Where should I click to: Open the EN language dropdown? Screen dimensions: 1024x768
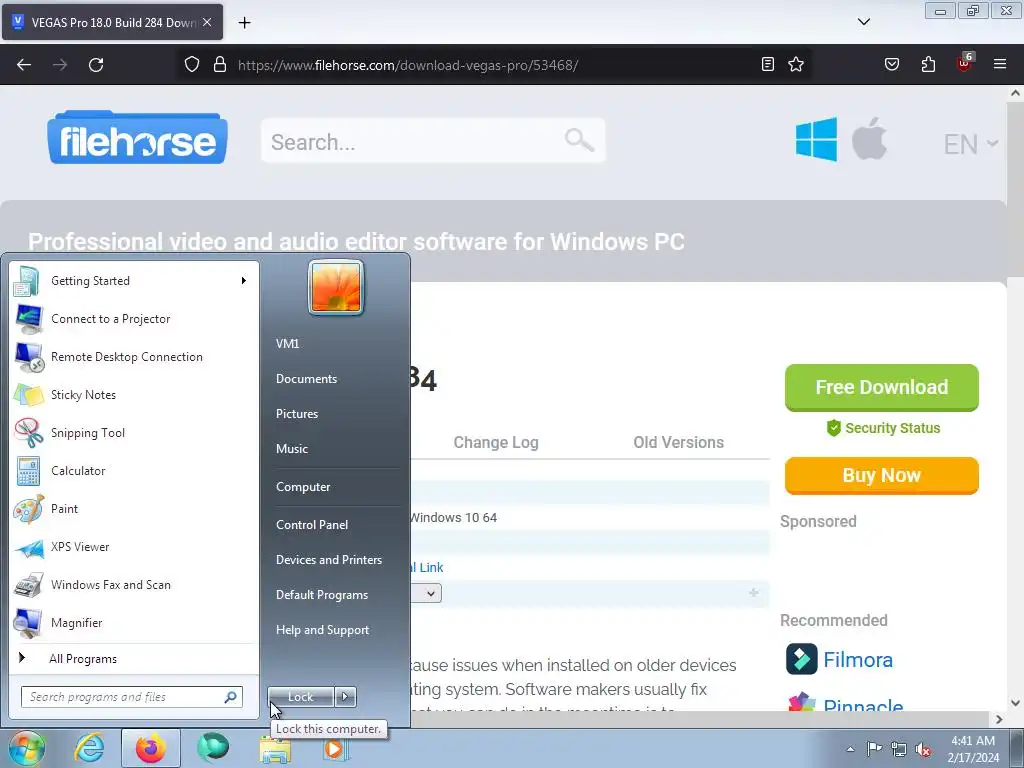(x=971, y=144)
